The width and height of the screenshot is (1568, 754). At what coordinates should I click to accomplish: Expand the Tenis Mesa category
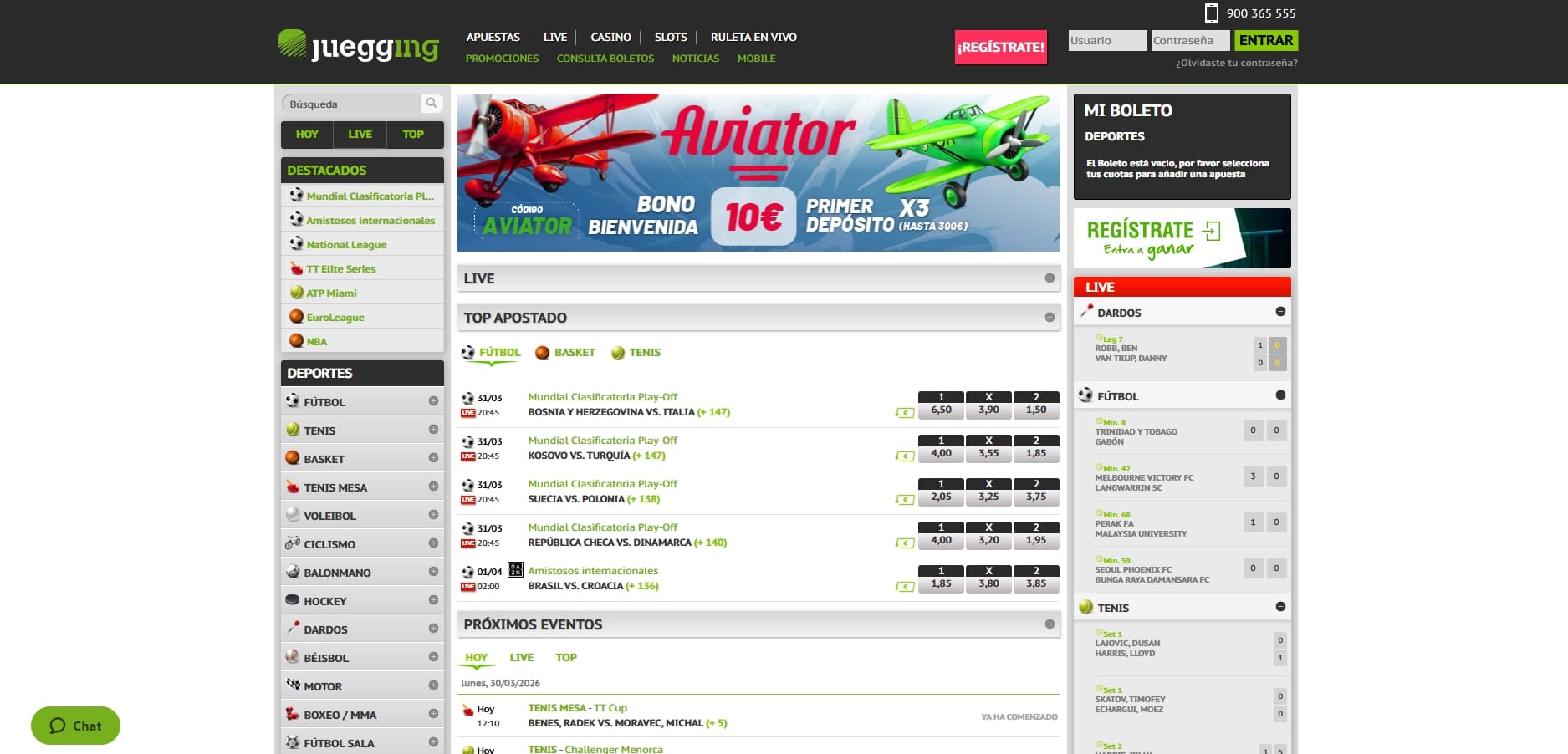pos(433,487)
